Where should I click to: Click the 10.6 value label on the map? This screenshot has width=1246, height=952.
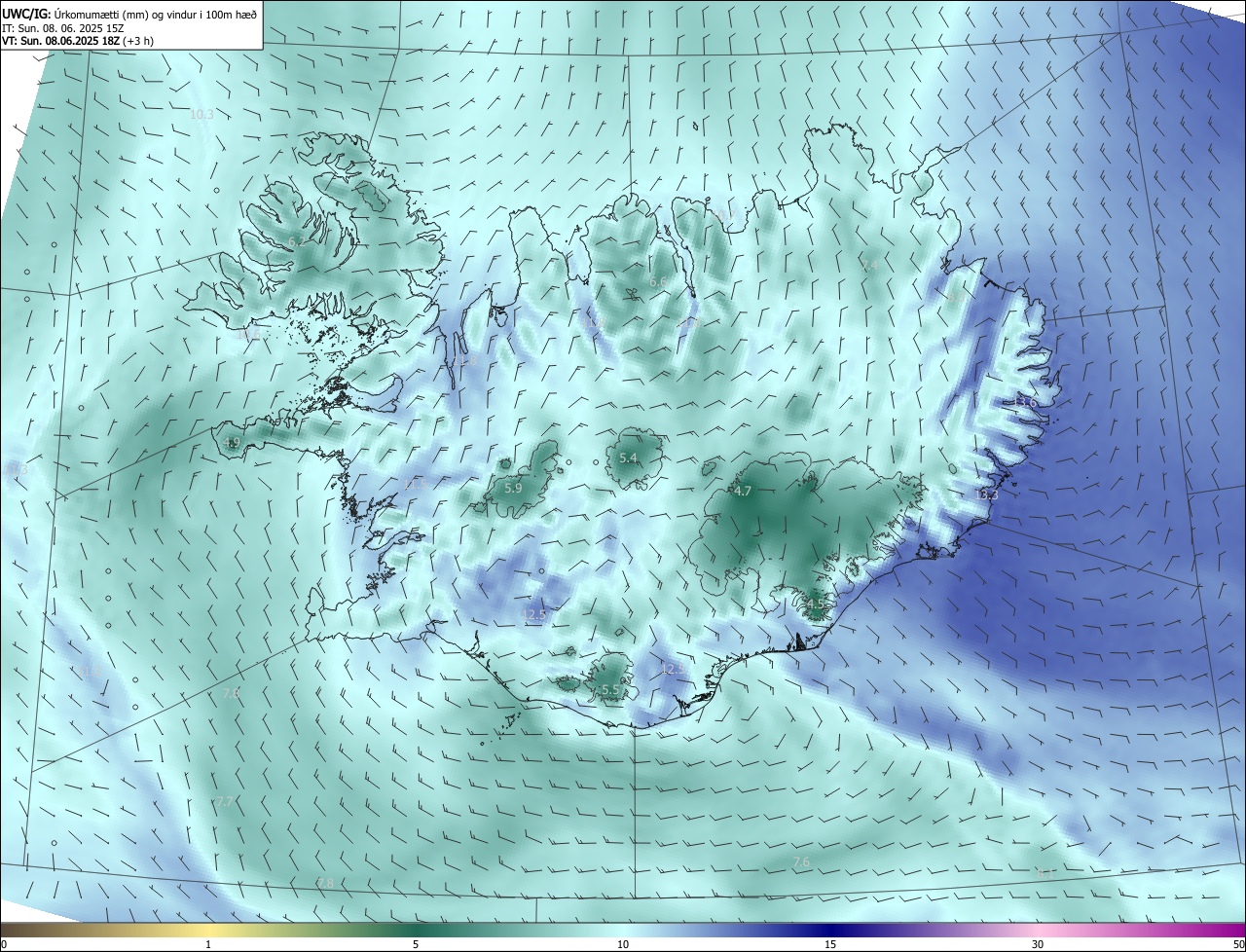coord(250,335)
